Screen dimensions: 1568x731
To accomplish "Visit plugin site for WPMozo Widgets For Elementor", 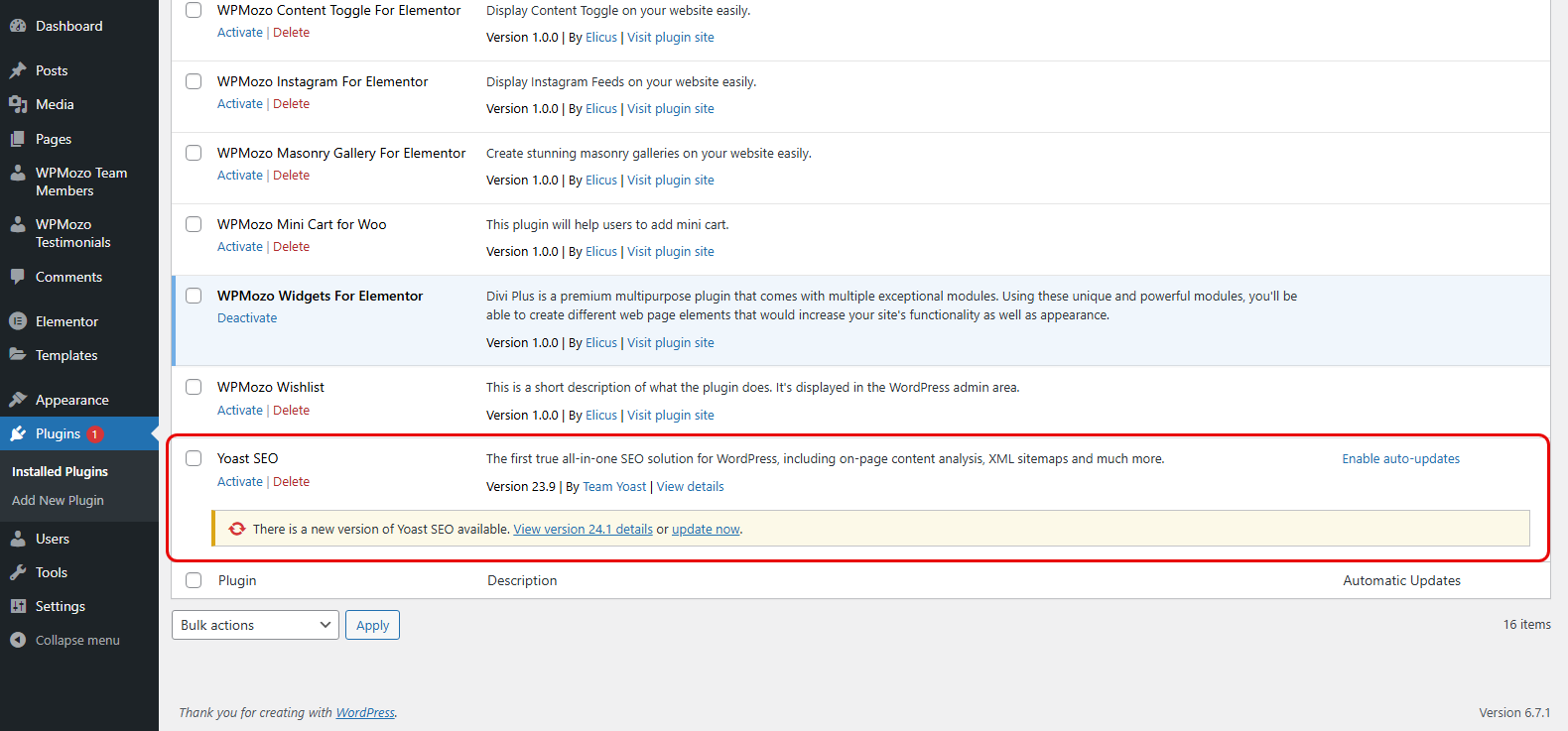I will (670, 342).
